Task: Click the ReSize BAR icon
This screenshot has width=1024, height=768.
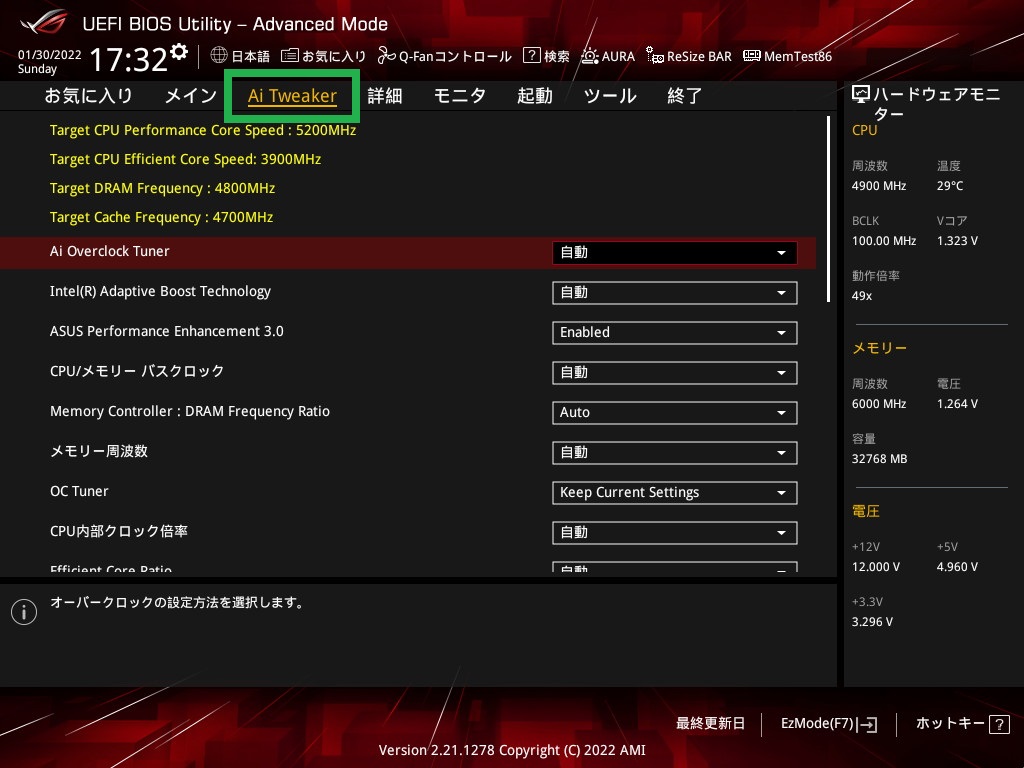Action: 654,56
